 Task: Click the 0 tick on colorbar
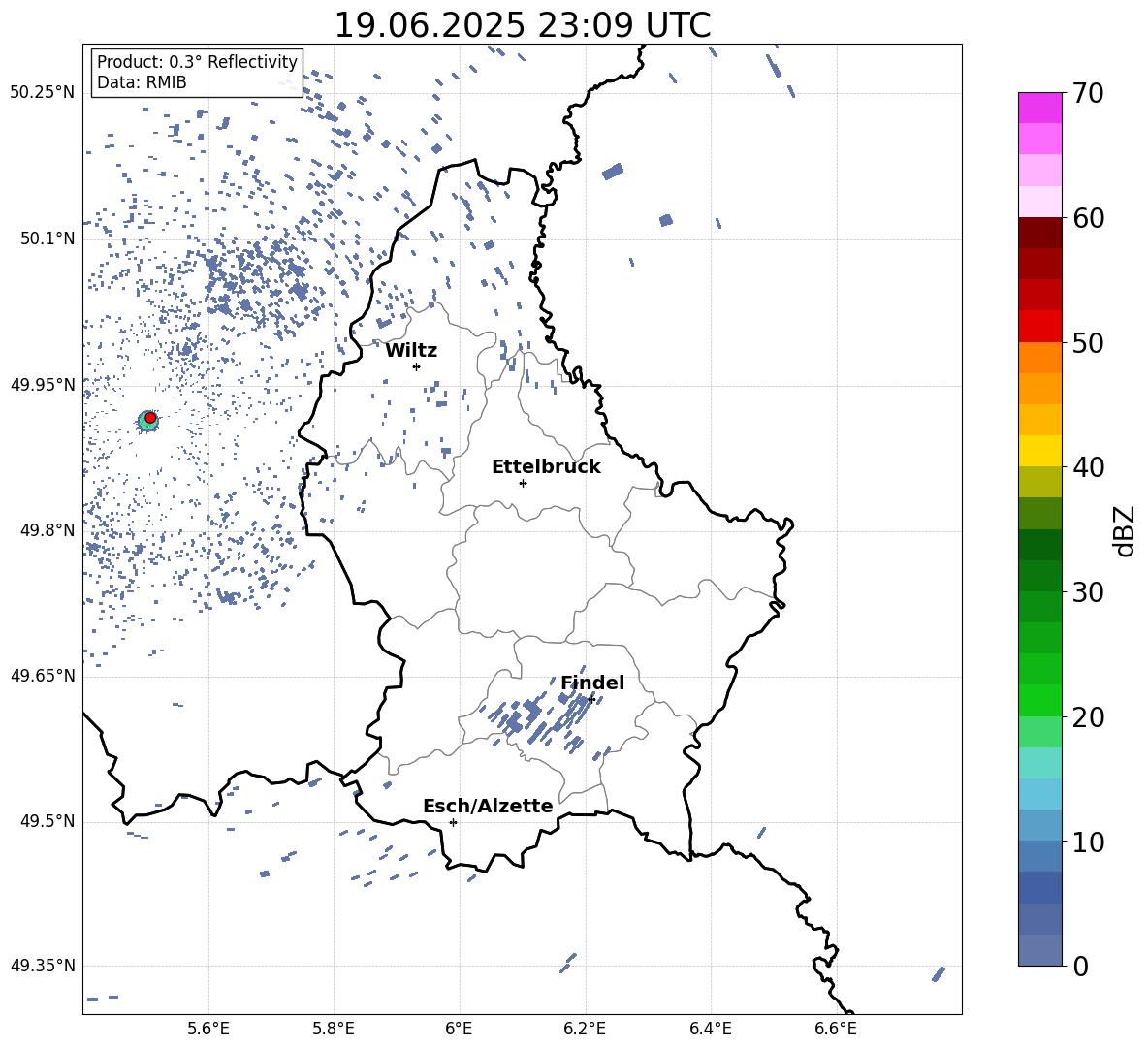click(1080, 967)
